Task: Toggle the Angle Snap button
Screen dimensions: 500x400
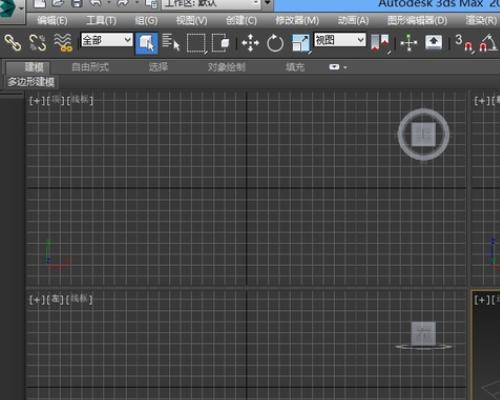Action: pos(488,43)
